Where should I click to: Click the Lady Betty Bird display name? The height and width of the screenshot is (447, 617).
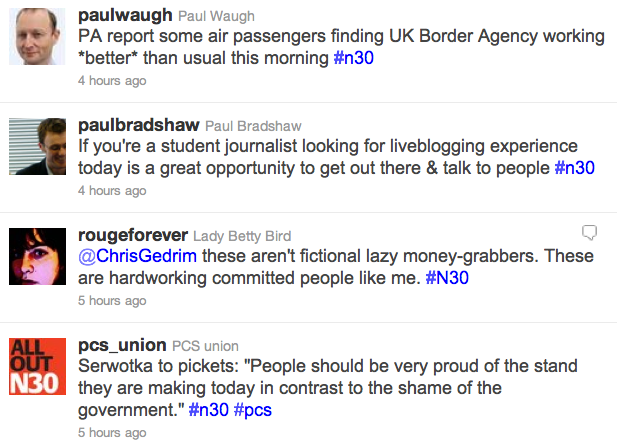[x=242, y=237]
